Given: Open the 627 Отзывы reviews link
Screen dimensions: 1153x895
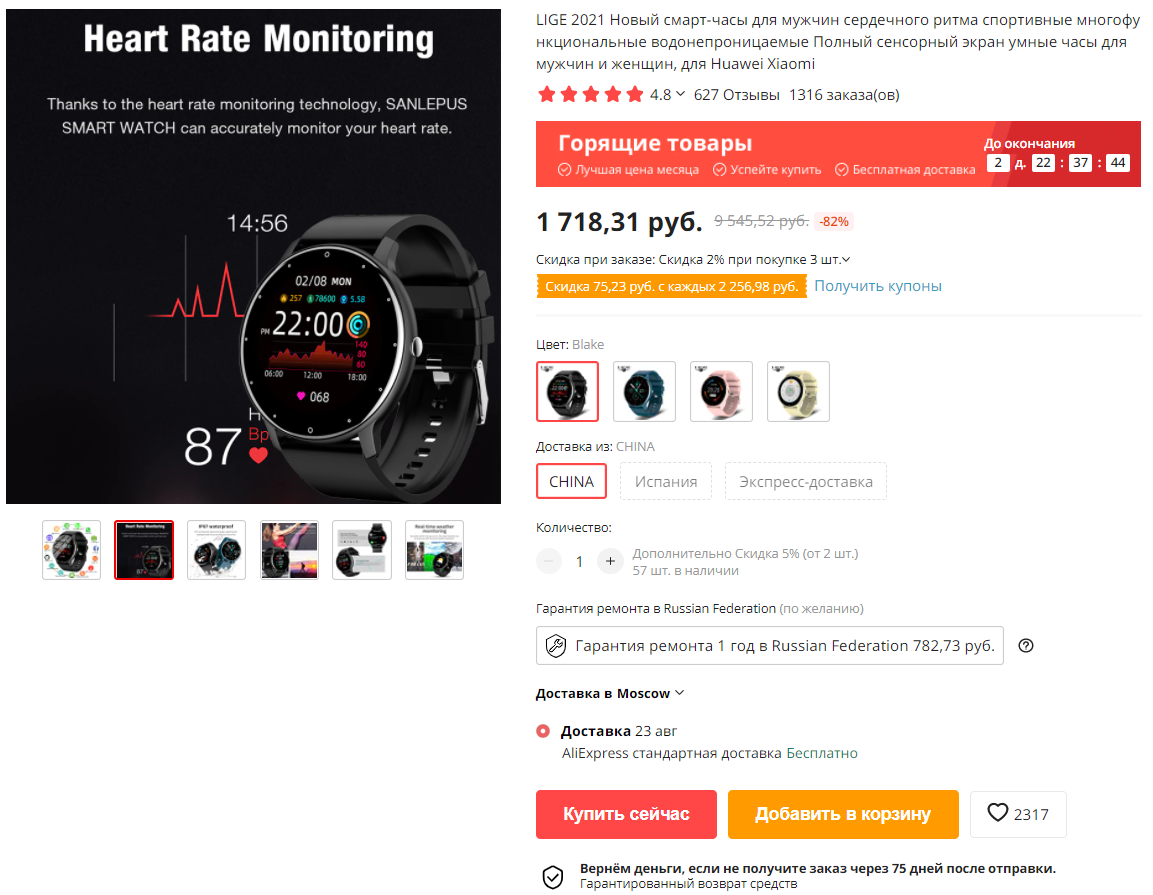Looking at the screenshot, I should tap(736, 95).
